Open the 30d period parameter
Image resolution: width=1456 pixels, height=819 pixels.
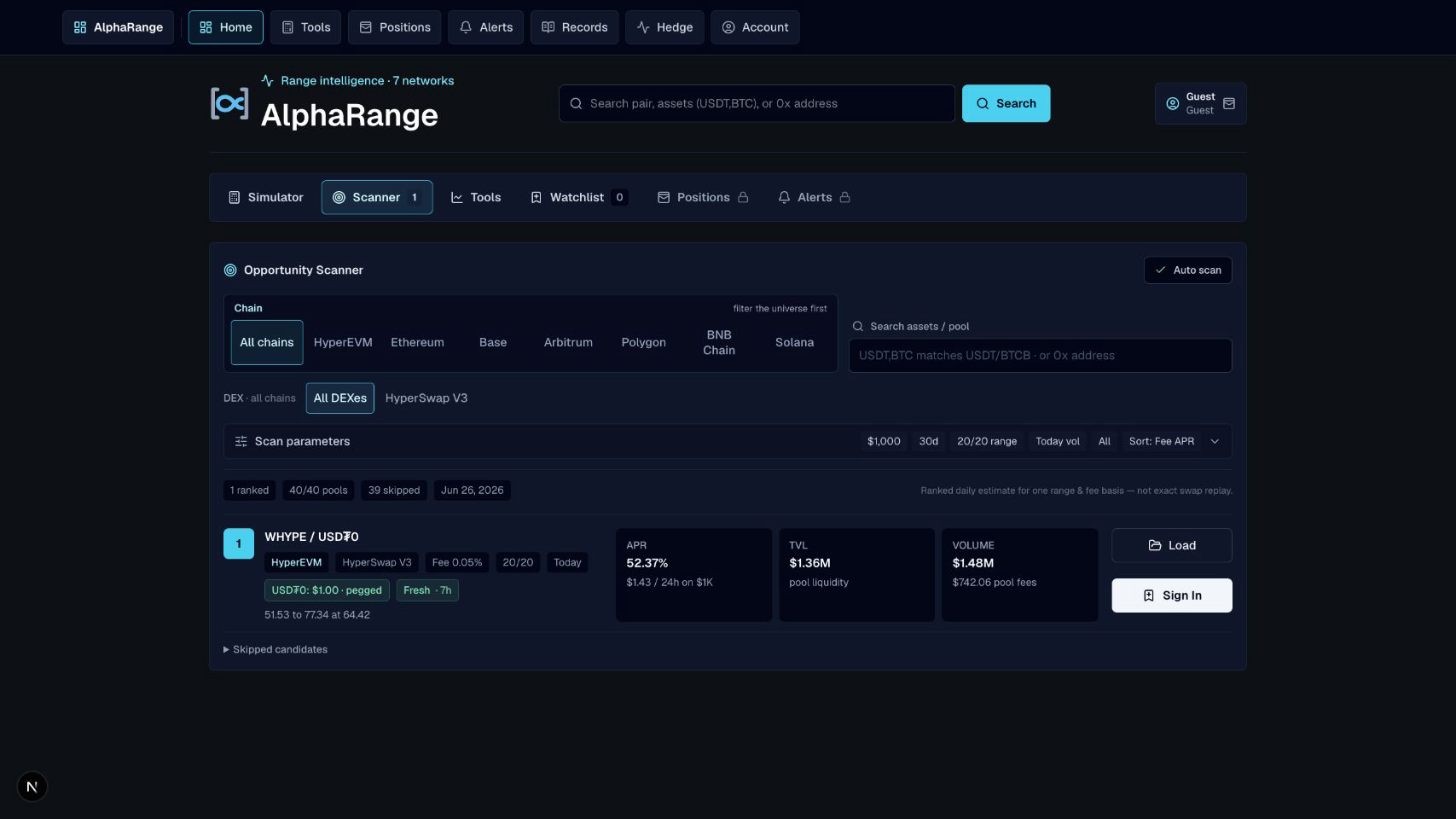pos(929,441)
